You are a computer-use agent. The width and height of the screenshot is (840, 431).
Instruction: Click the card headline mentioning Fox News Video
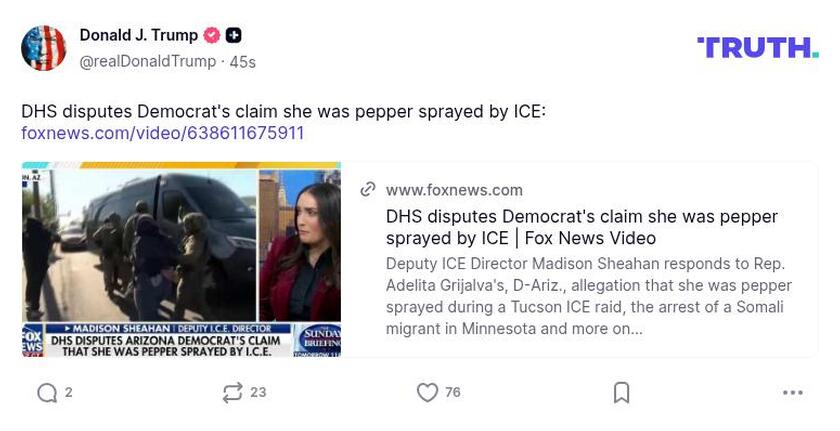(581, 227)
